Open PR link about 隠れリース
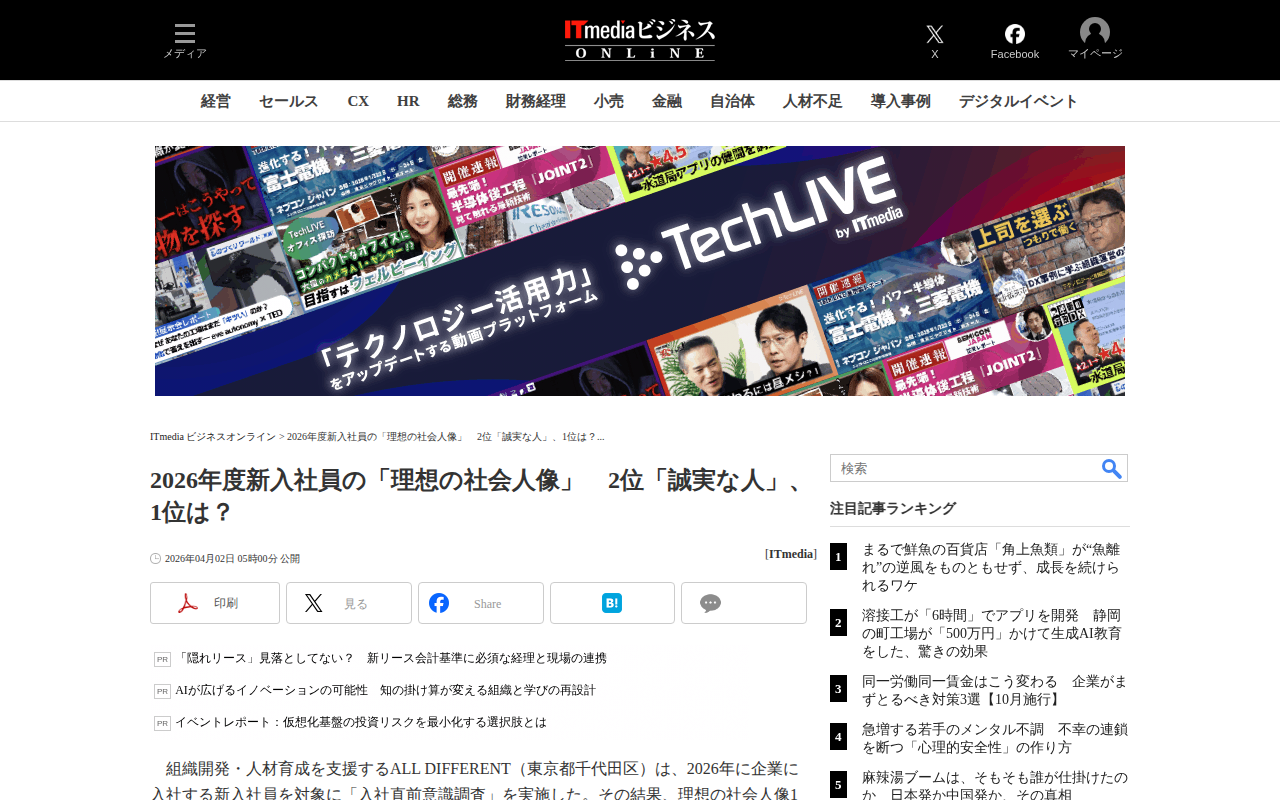1280x800 pixels. (391, 658)
